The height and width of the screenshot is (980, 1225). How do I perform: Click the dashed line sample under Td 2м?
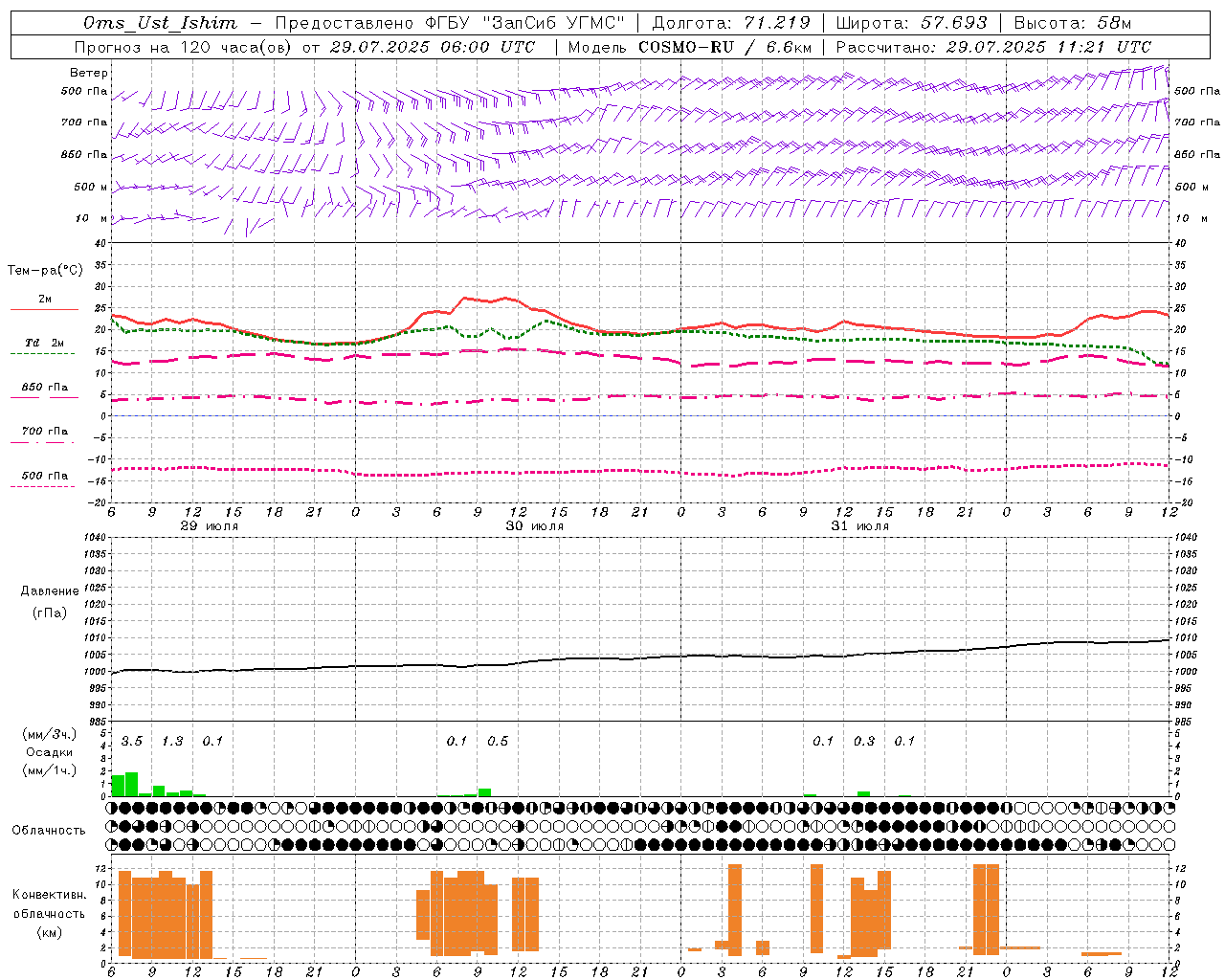pyautogui.click(x=42, y=354)
